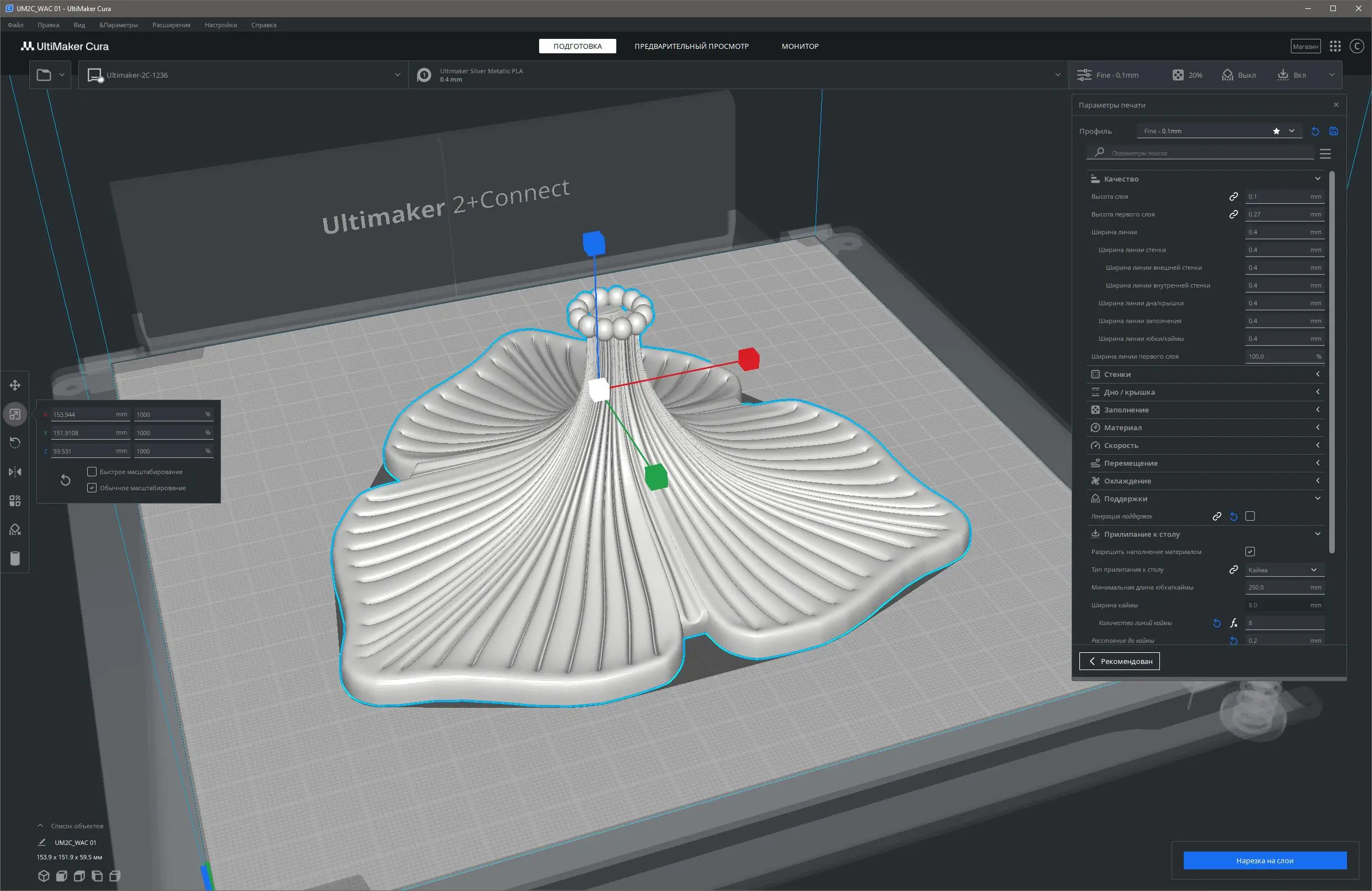The height and width of the screenshot is (891, 1372).
Task: Open the settings visibility hamburger menu
Action: 1325,153
